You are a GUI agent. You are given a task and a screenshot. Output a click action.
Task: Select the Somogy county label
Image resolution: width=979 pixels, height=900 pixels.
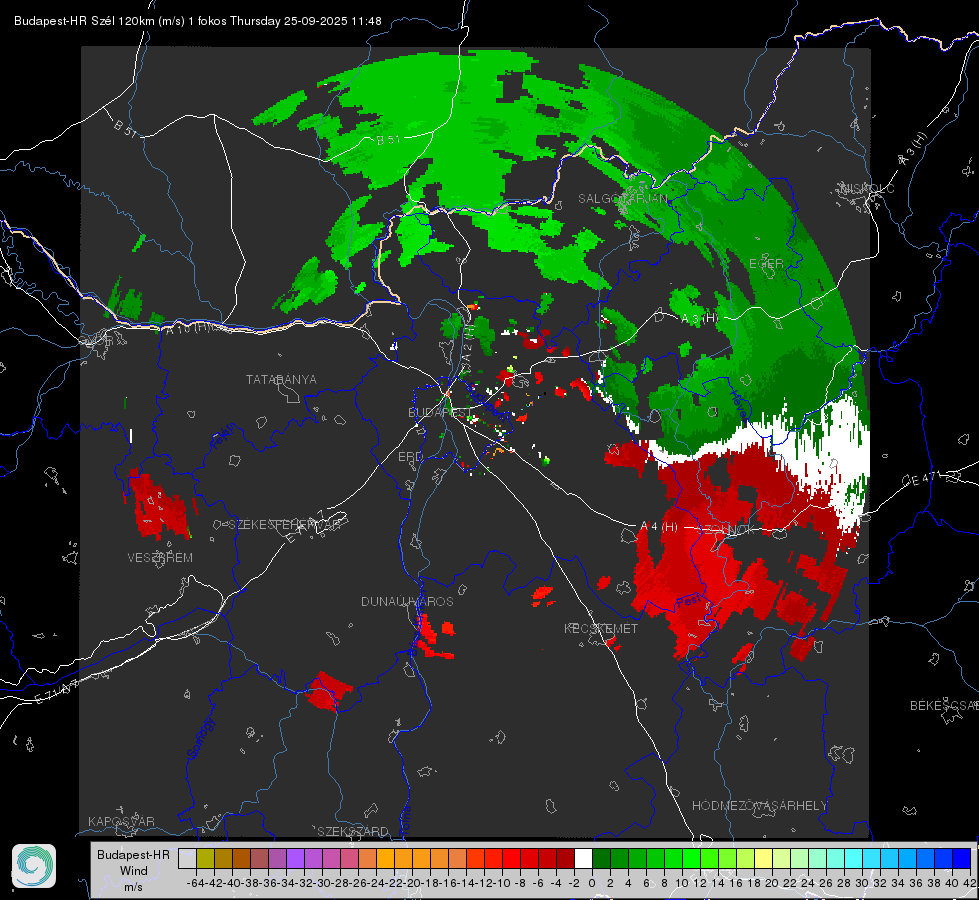(x=200, y=738)
